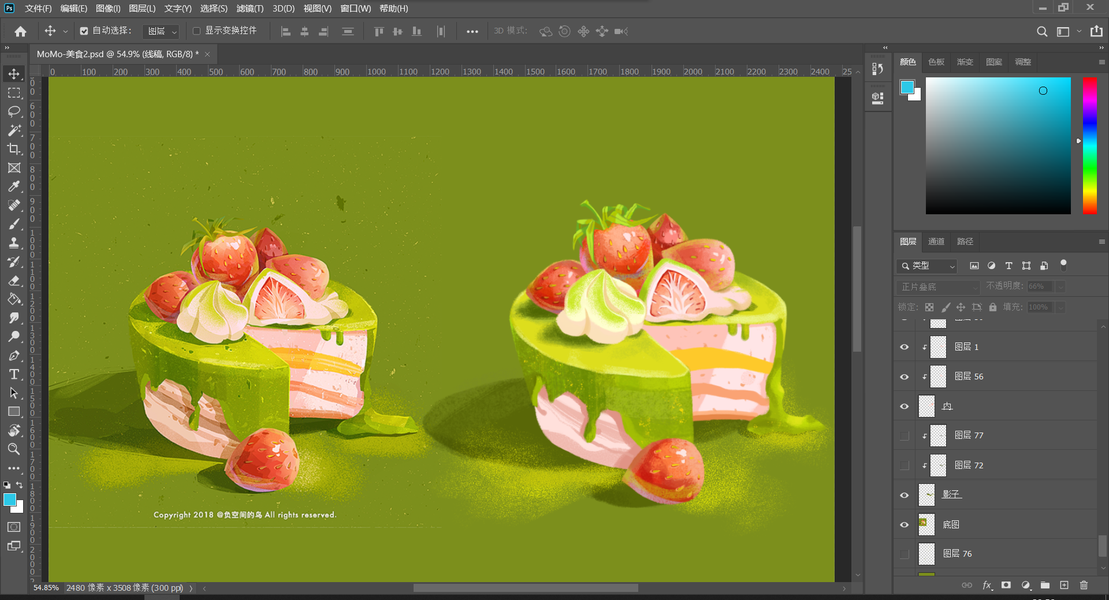
Task: Click the new adjustment layer icon
Action: pyautogui.click(x=1026, y=585)
